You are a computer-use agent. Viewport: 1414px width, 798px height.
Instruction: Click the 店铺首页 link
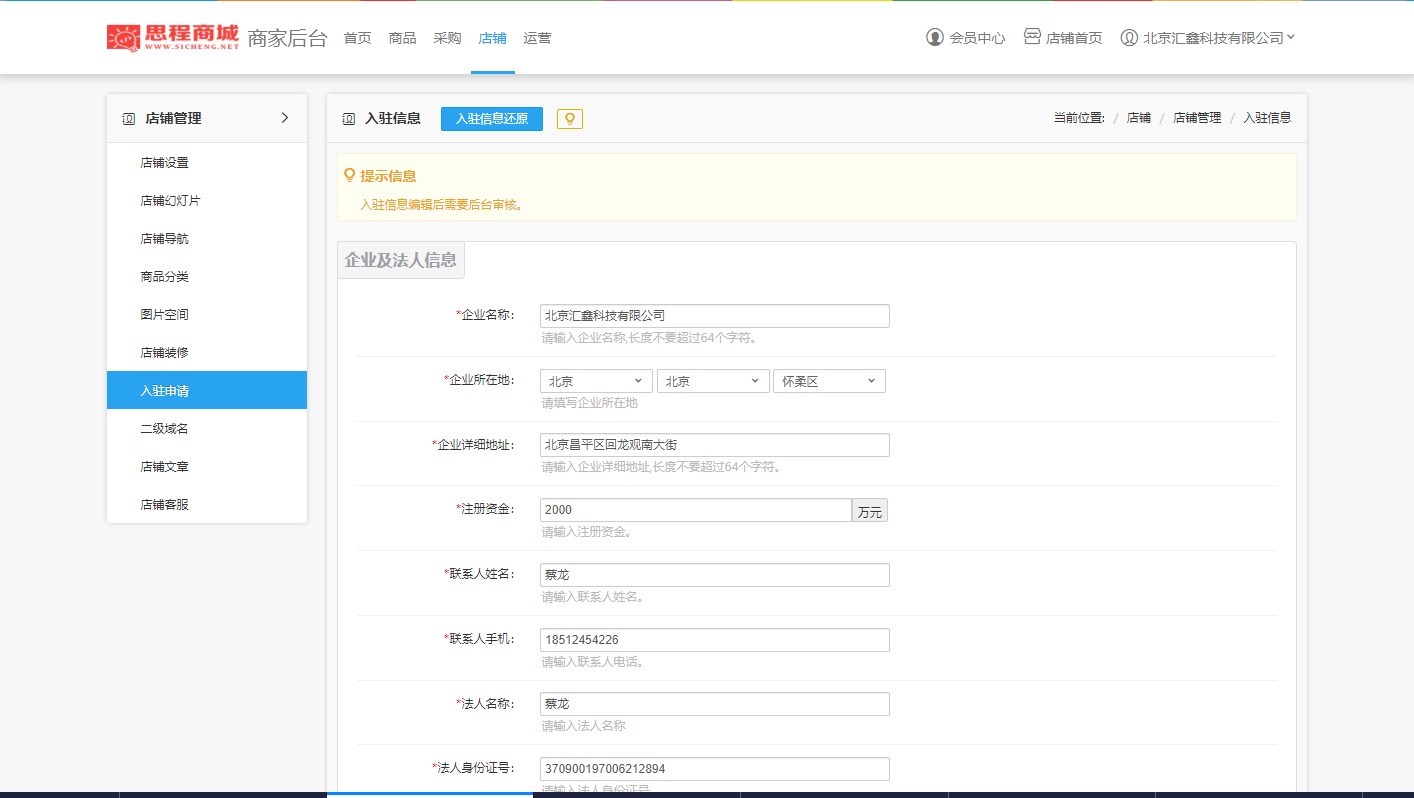coord(1074,38)
